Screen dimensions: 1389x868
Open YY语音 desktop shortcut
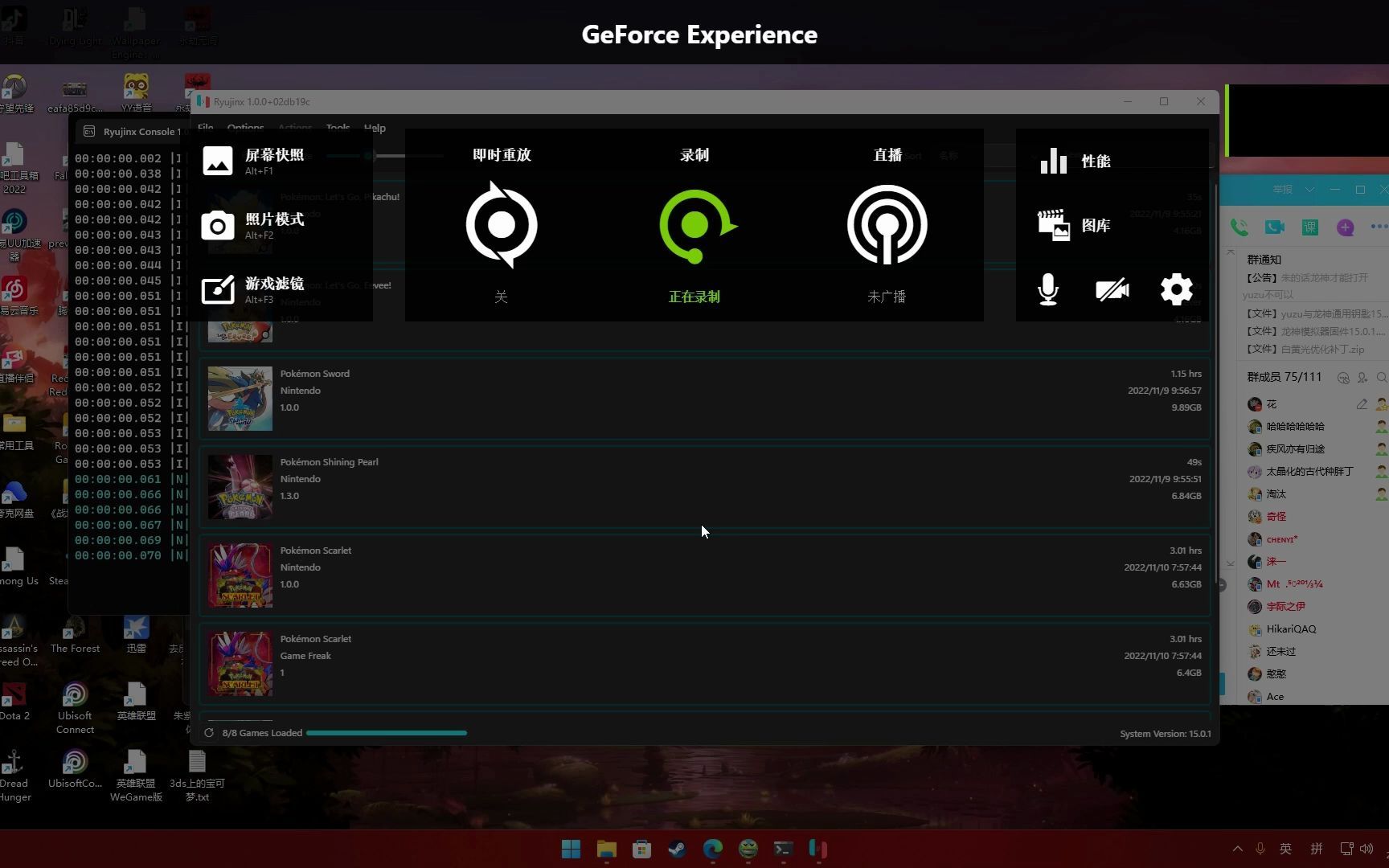click(x=136, y=92)
